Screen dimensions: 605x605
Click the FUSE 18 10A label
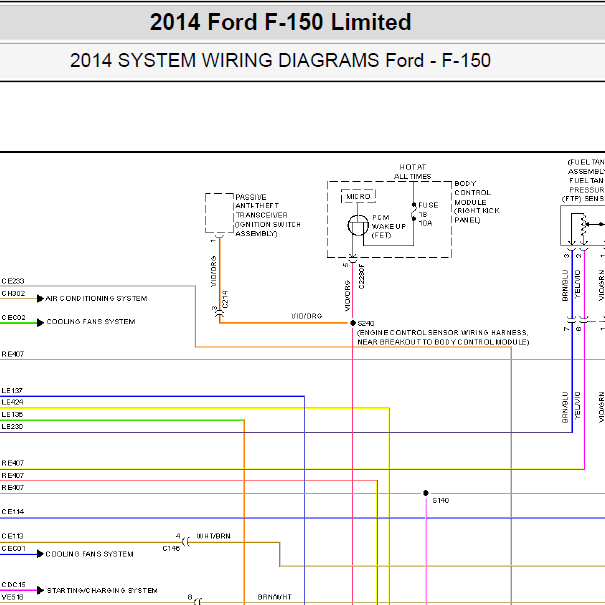428,214
